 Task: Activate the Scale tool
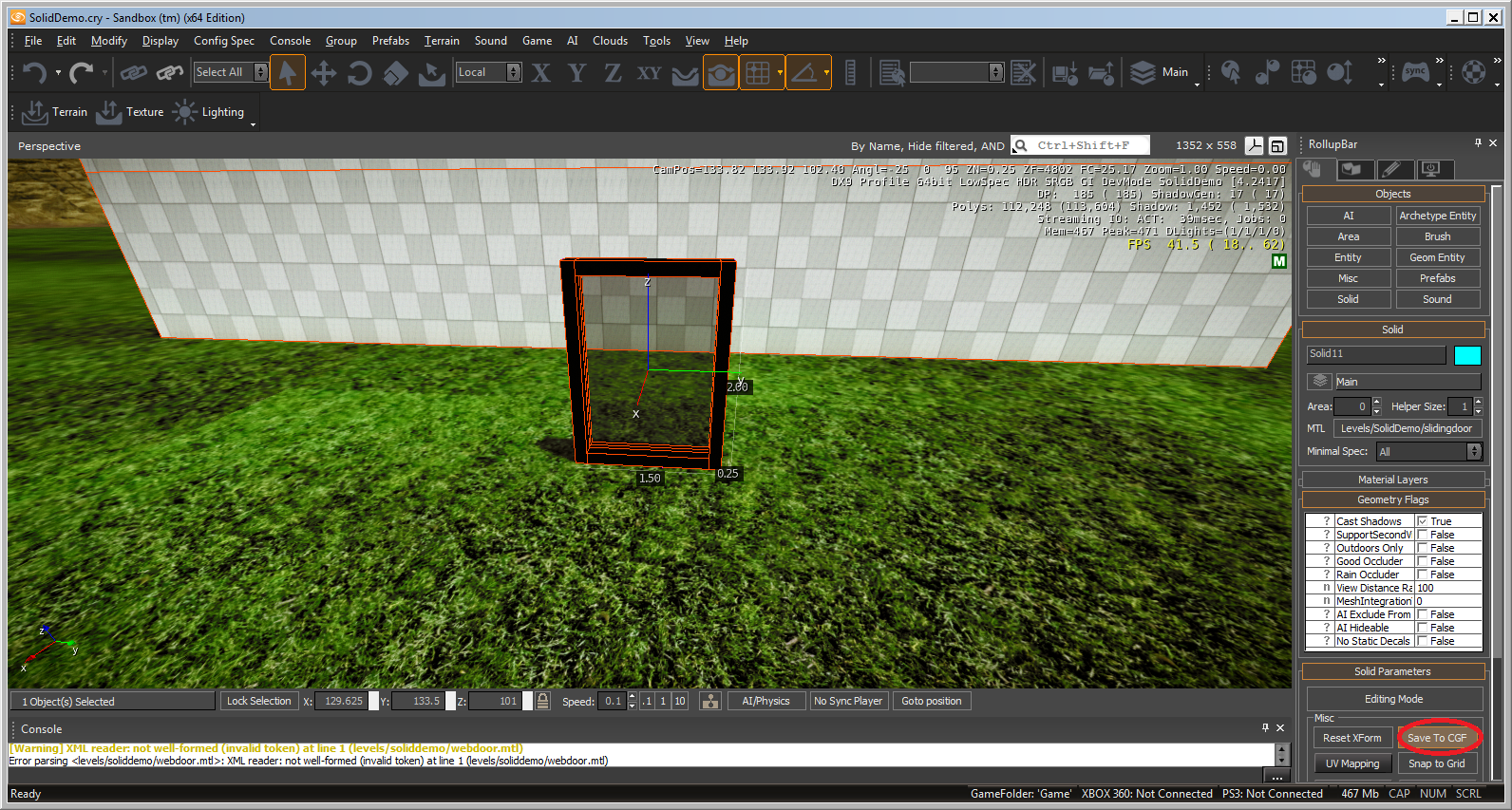(396, 72)
